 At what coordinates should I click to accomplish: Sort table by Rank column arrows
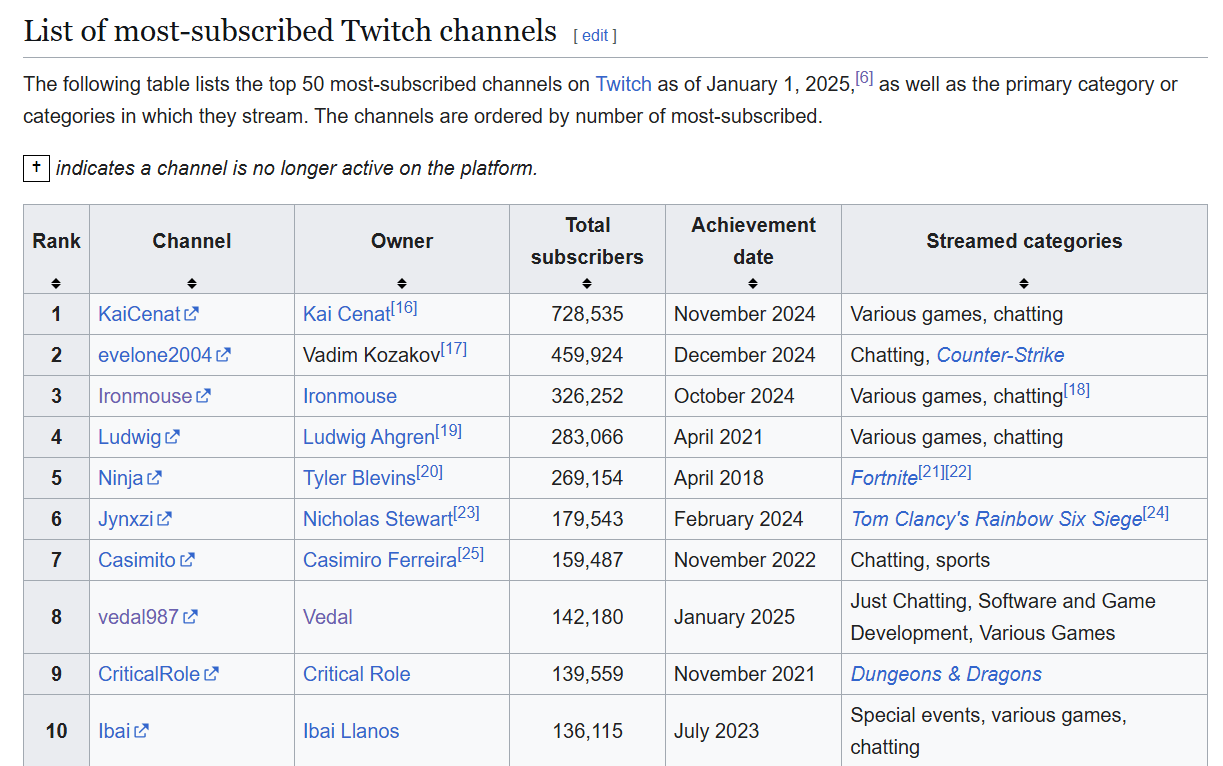[56, 283]
